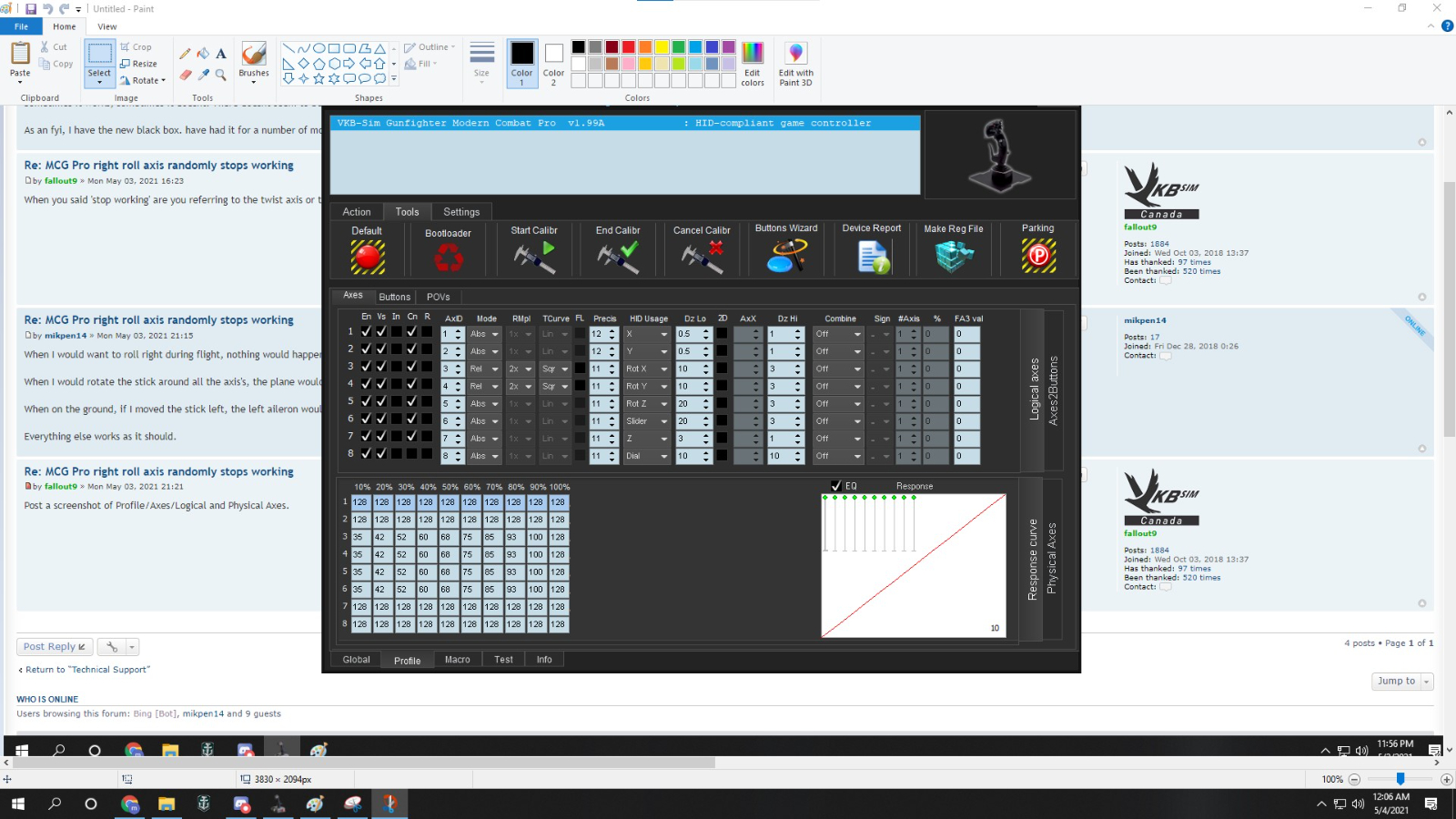The height and width of the screenshot is (819, 1456).
Task: Open Edit with Paint 3D
Action: coord(795,64)
